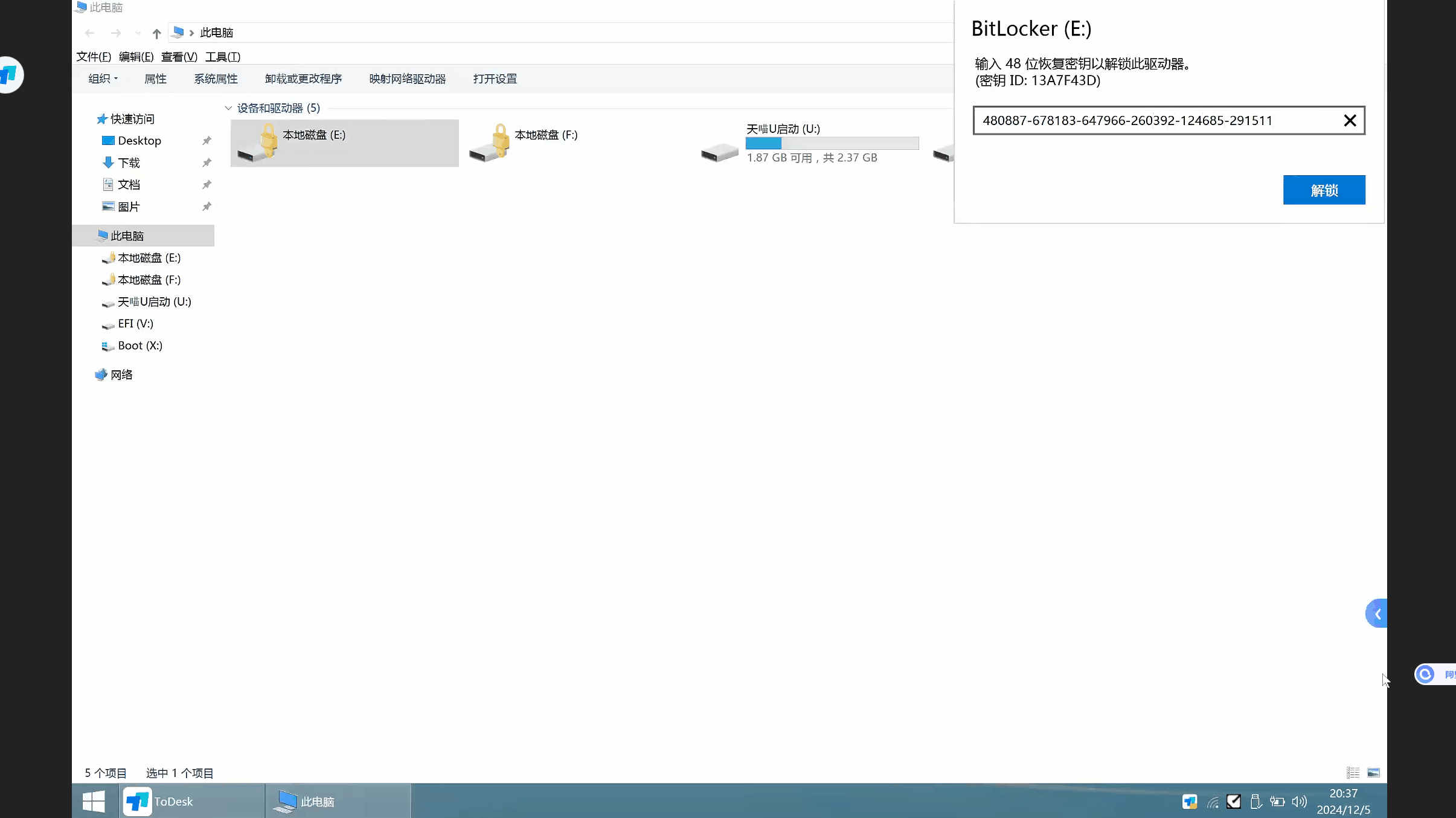Expand the 组织 dropdown

tap(103, 79)
